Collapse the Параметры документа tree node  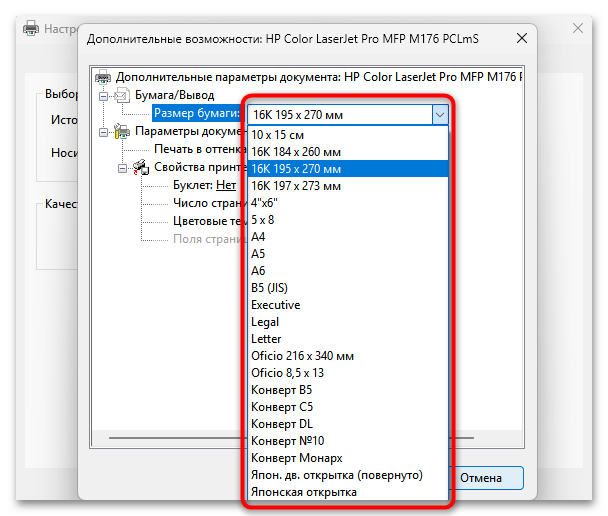pyautogui.click(x=103, y=133)
